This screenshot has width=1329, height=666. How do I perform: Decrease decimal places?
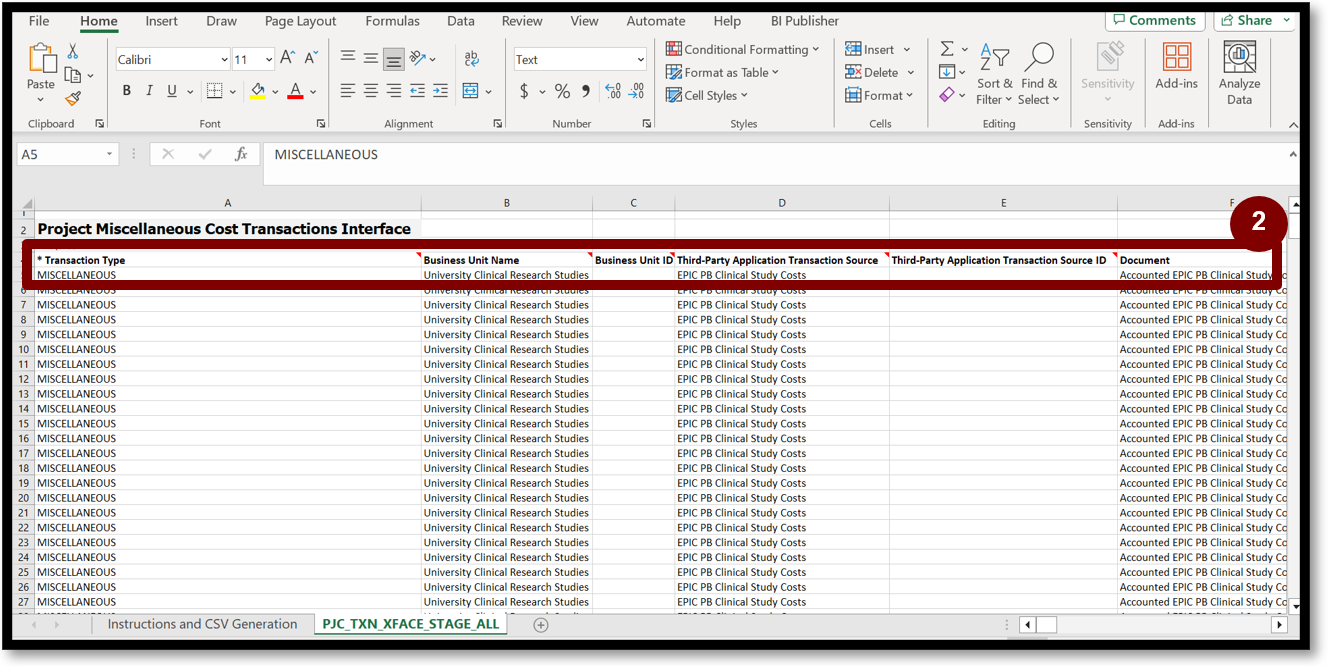pyautogui.click(x=638, y=91)
